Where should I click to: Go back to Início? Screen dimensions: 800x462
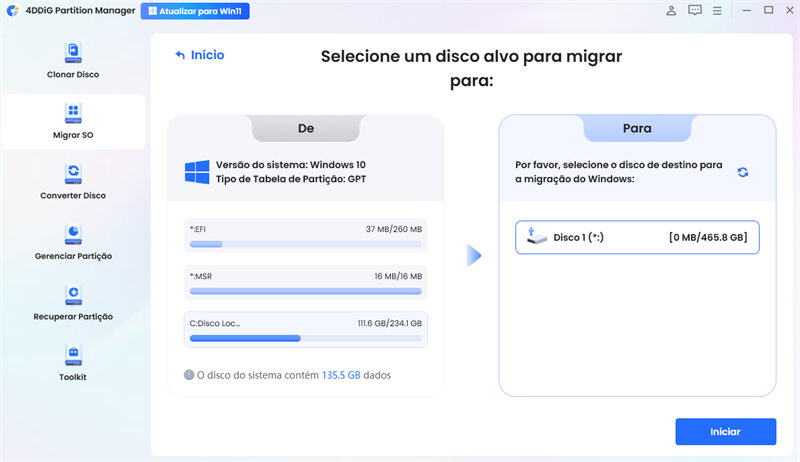coord(199,55)
